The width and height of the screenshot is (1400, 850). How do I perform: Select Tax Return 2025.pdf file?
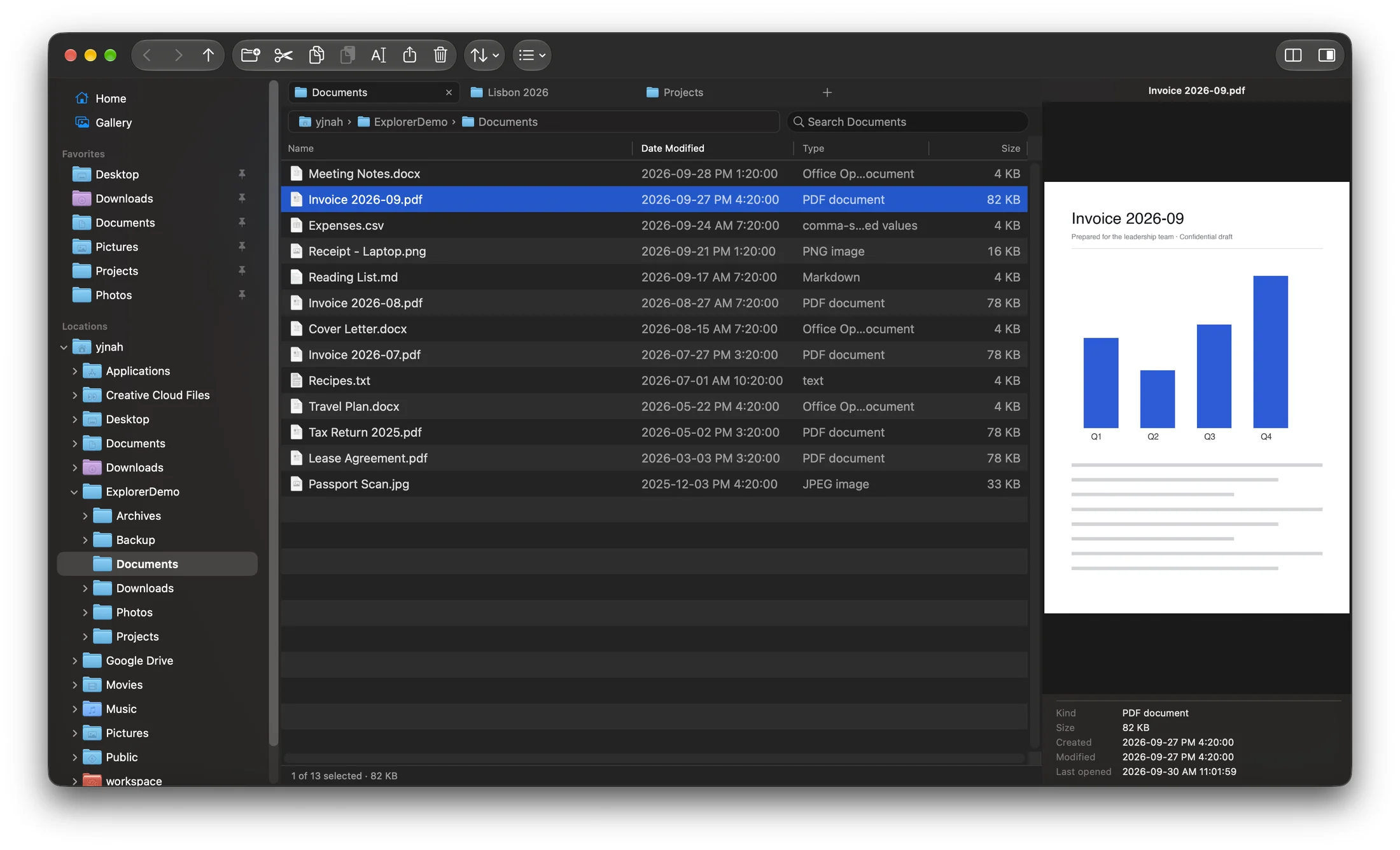click(654, 433)
